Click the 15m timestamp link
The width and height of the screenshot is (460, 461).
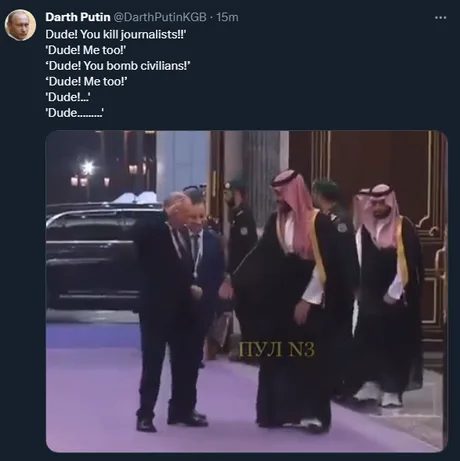(x=227, y=17)
